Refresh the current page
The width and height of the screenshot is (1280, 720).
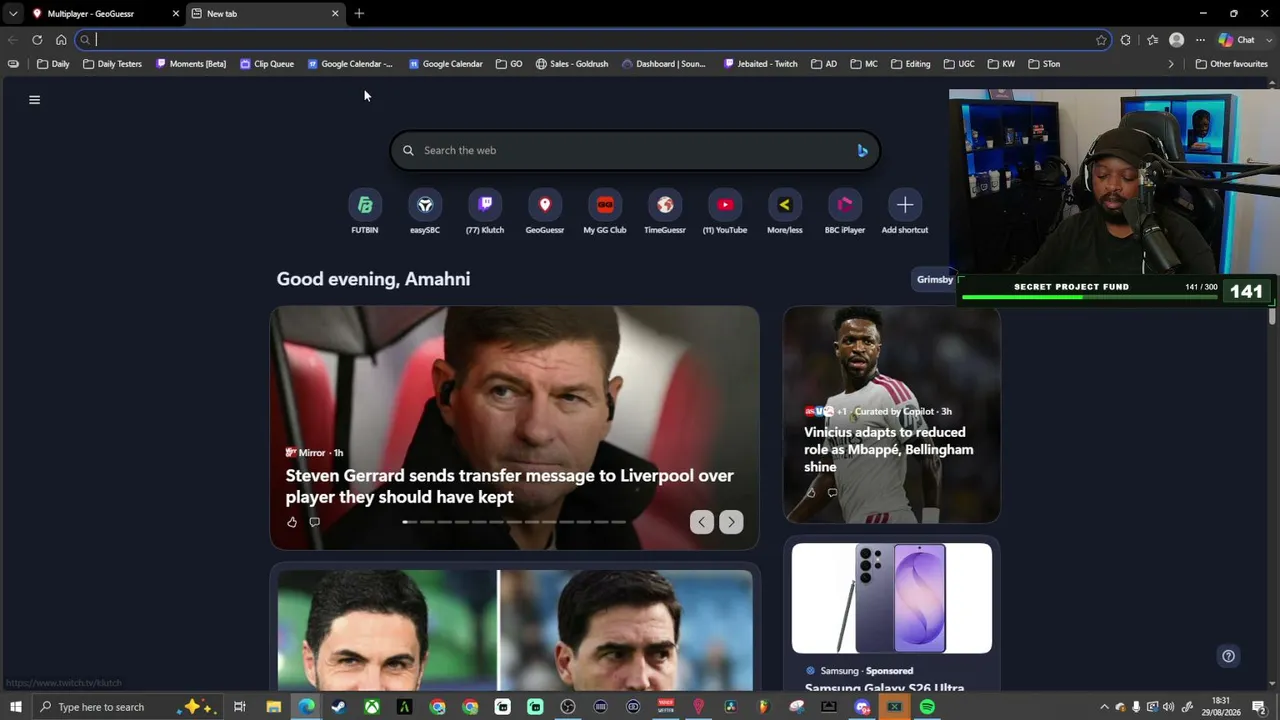[x=37, y=40]
